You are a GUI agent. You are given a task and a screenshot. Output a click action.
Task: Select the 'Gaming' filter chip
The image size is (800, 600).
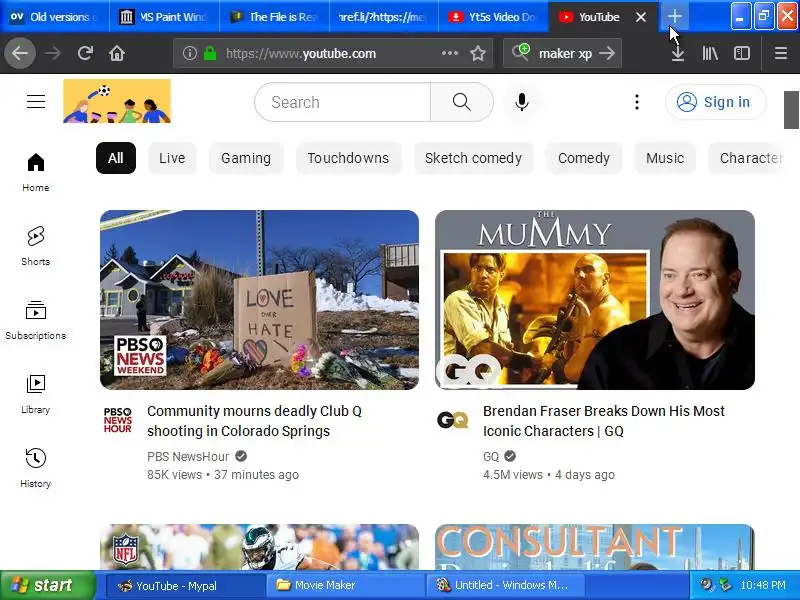246,158
